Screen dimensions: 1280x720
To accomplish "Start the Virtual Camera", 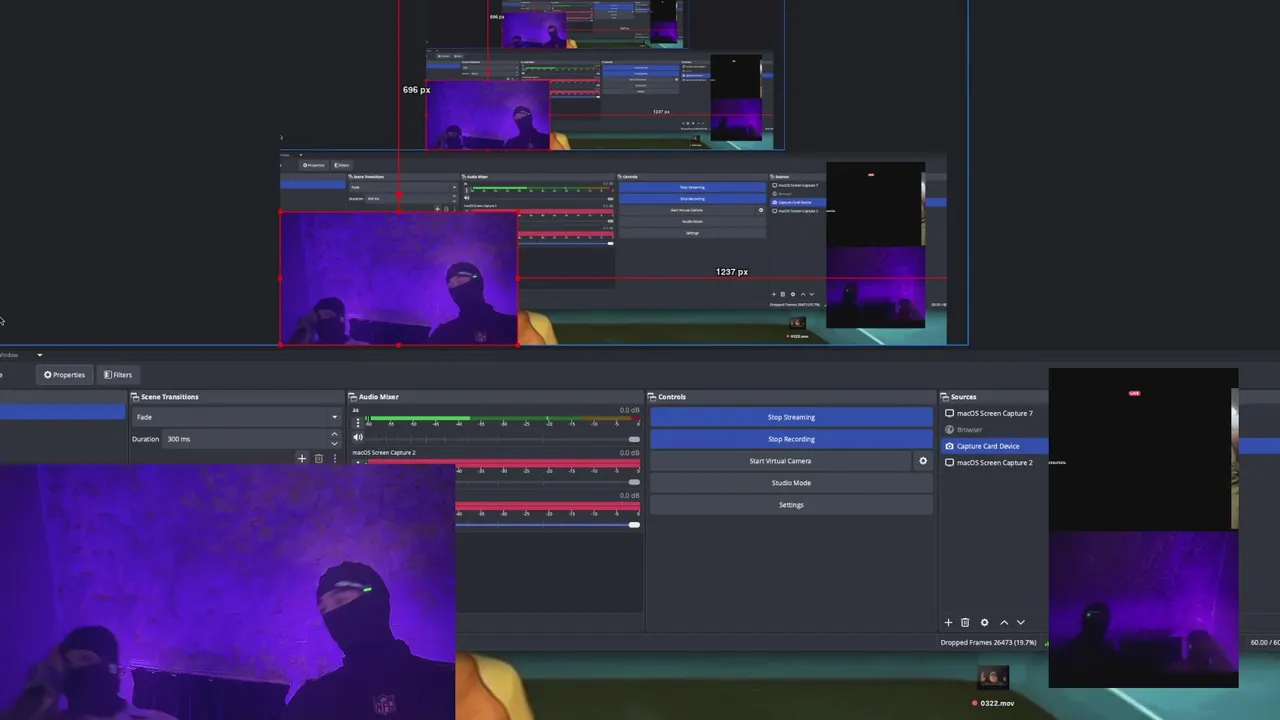I will [x=780, y=461].
